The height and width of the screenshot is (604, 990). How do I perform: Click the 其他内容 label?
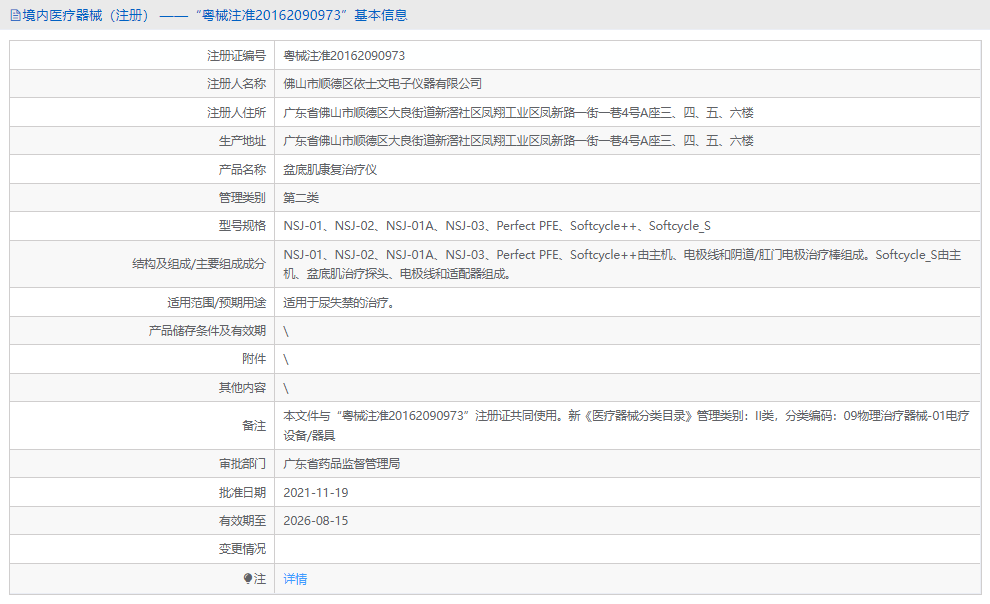tap(242, 387)
